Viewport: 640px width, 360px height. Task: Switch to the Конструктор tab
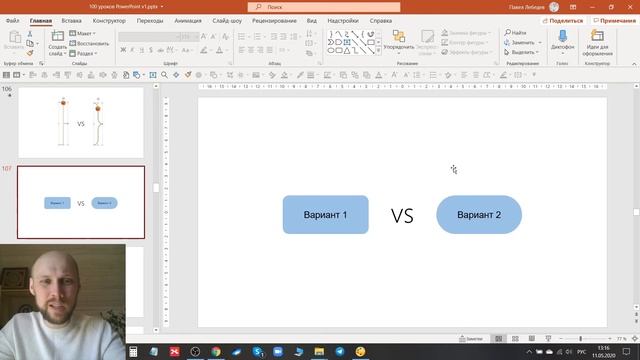pos(109,20)
